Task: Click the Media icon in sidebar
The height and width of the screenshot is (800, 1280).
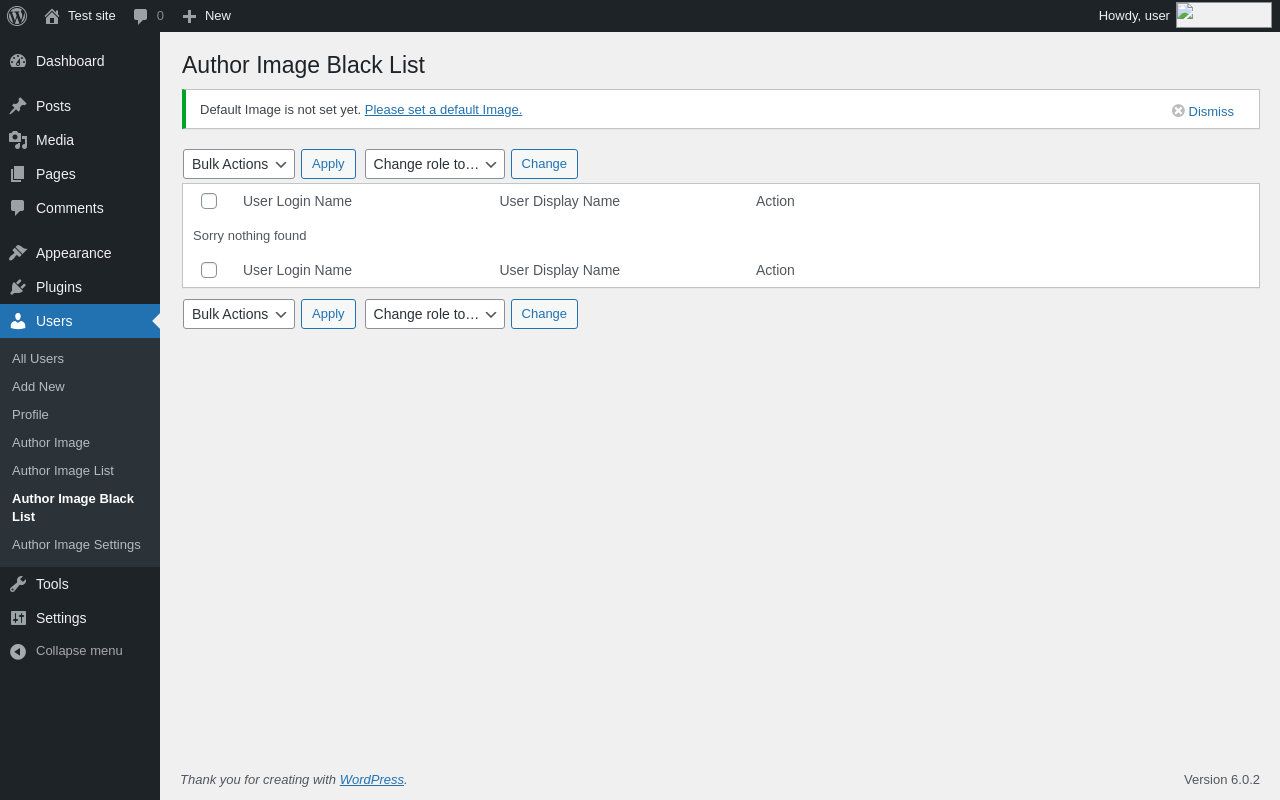Action: [x=18, y=140]
